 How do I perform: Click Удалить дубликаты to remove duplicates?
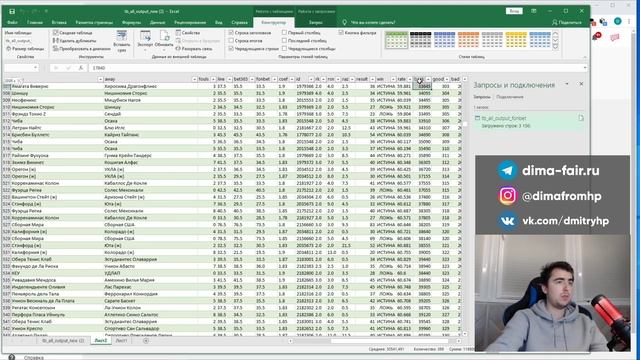point(75,41)
